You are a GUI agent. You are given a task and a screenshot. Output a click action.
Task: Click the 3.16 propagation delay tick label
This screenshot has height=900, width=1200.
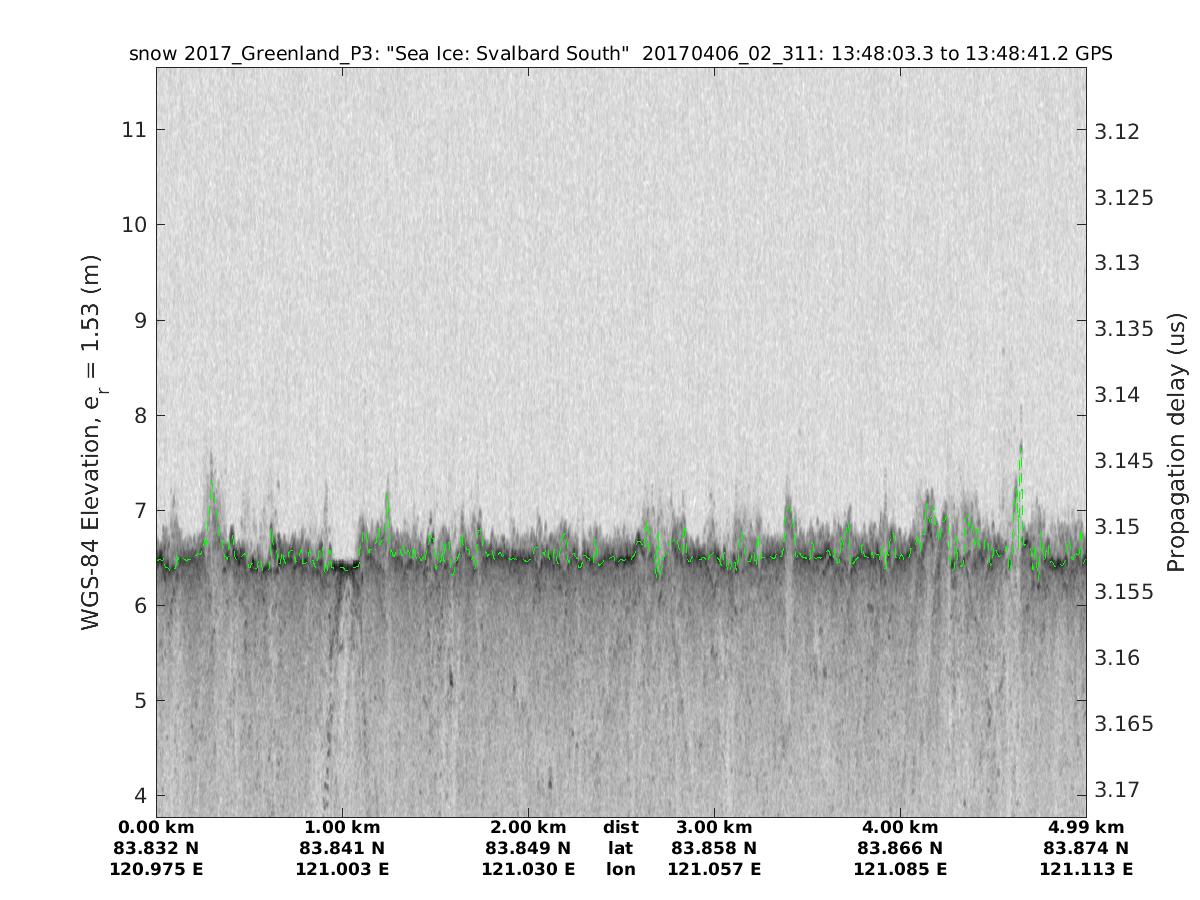[x=1117, y=658]
